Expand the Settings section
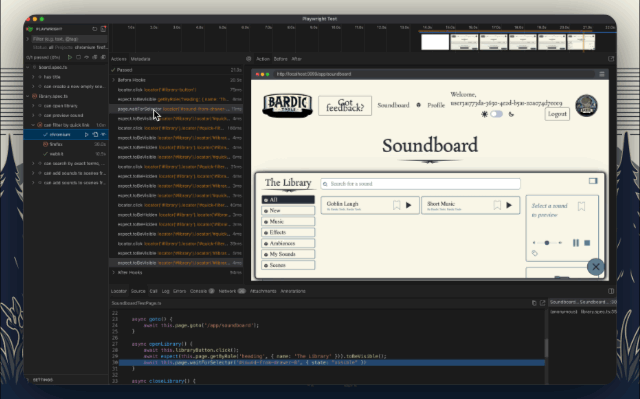Viewport: 640px width, 399px height. 28,380
